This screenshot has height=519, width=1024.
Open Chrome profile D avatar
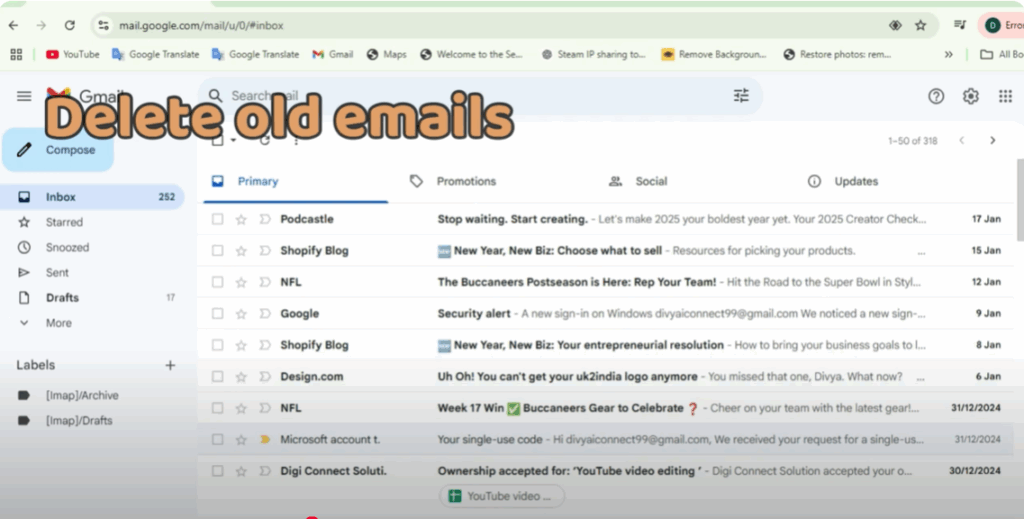click(x=993, y=25)
